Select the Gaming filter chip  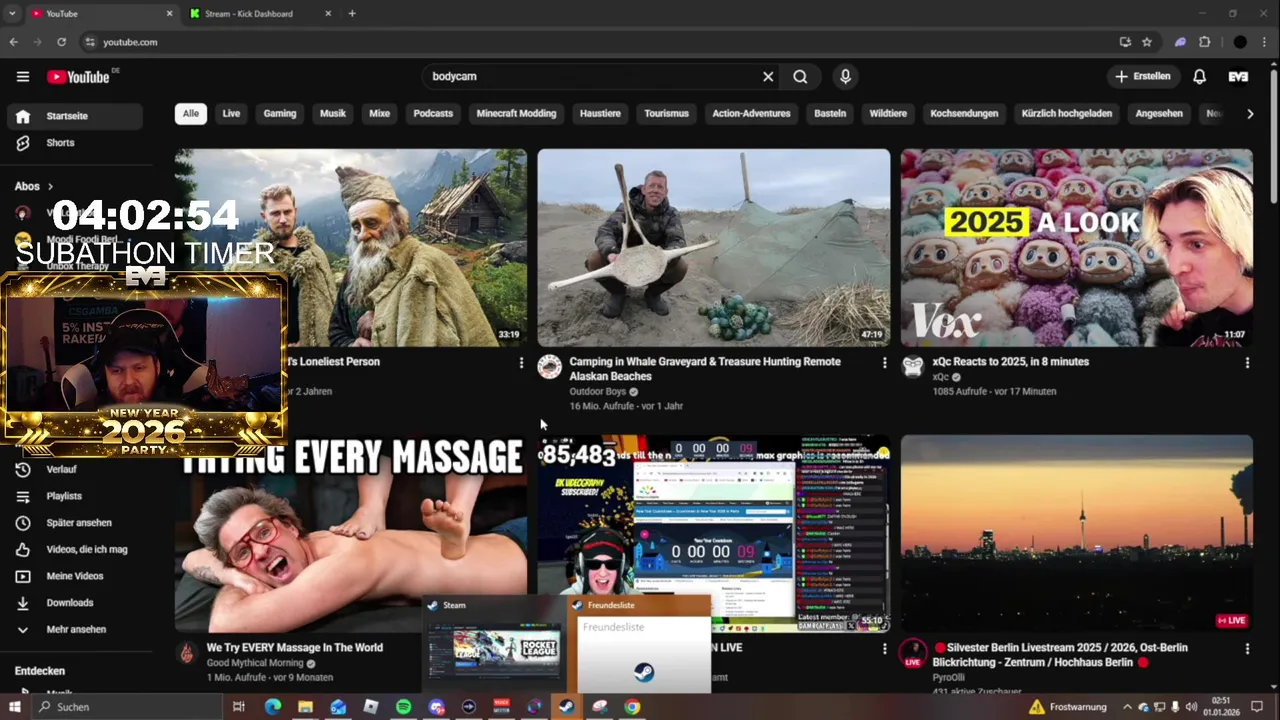point(280,113)
